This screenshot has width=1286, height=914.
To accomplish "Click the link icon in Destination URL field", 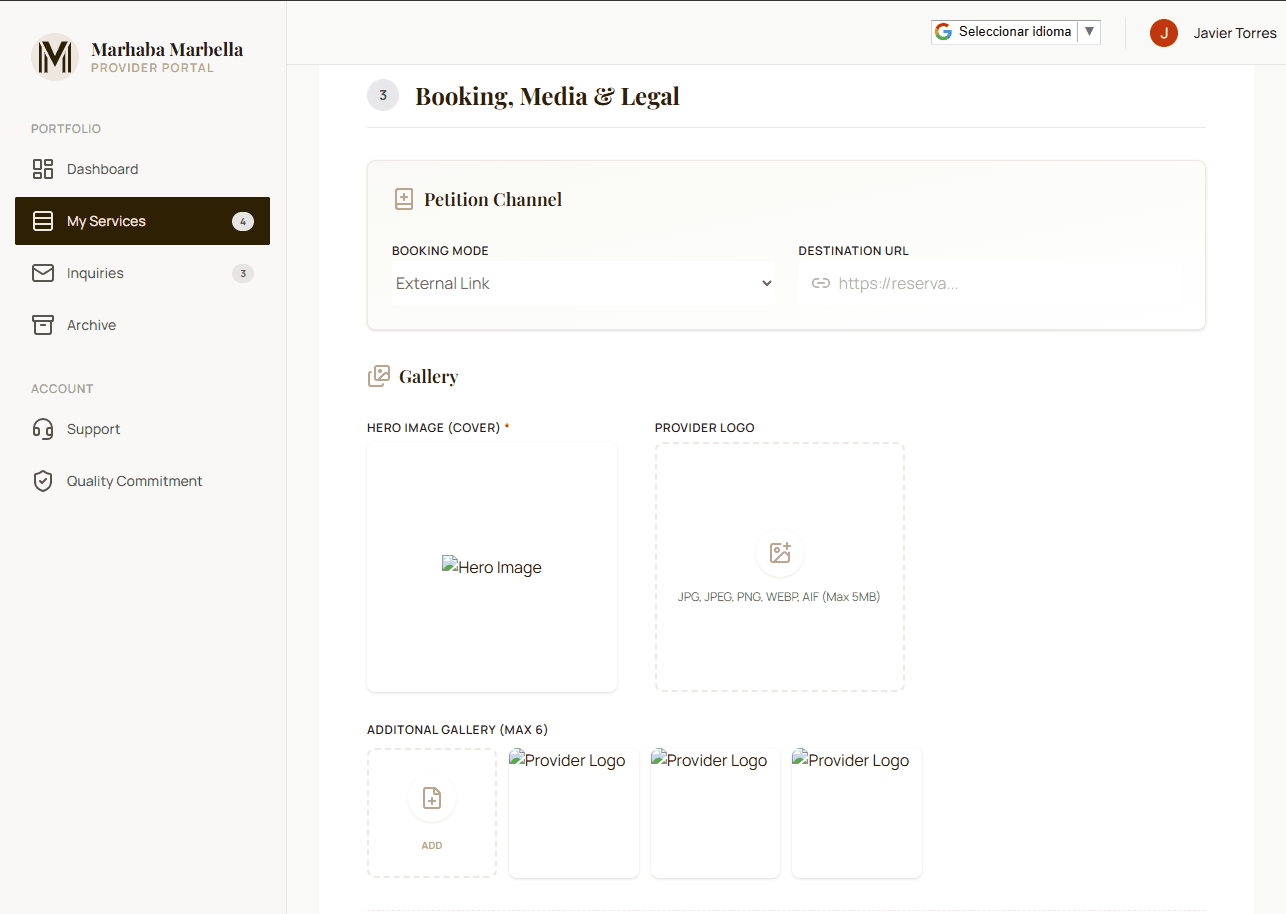I will [x=821, y=283].
